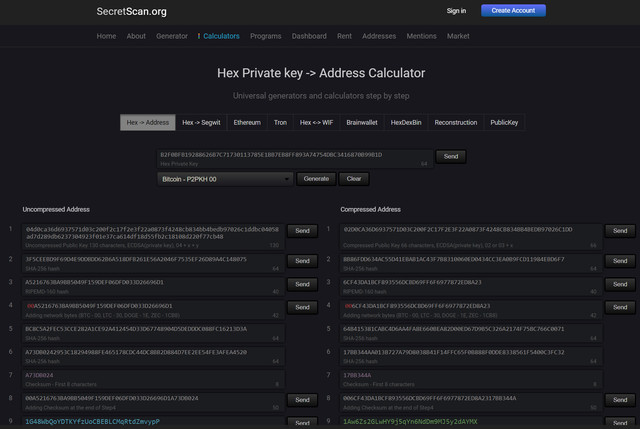Go to the Home nav item

click(106, 36)
